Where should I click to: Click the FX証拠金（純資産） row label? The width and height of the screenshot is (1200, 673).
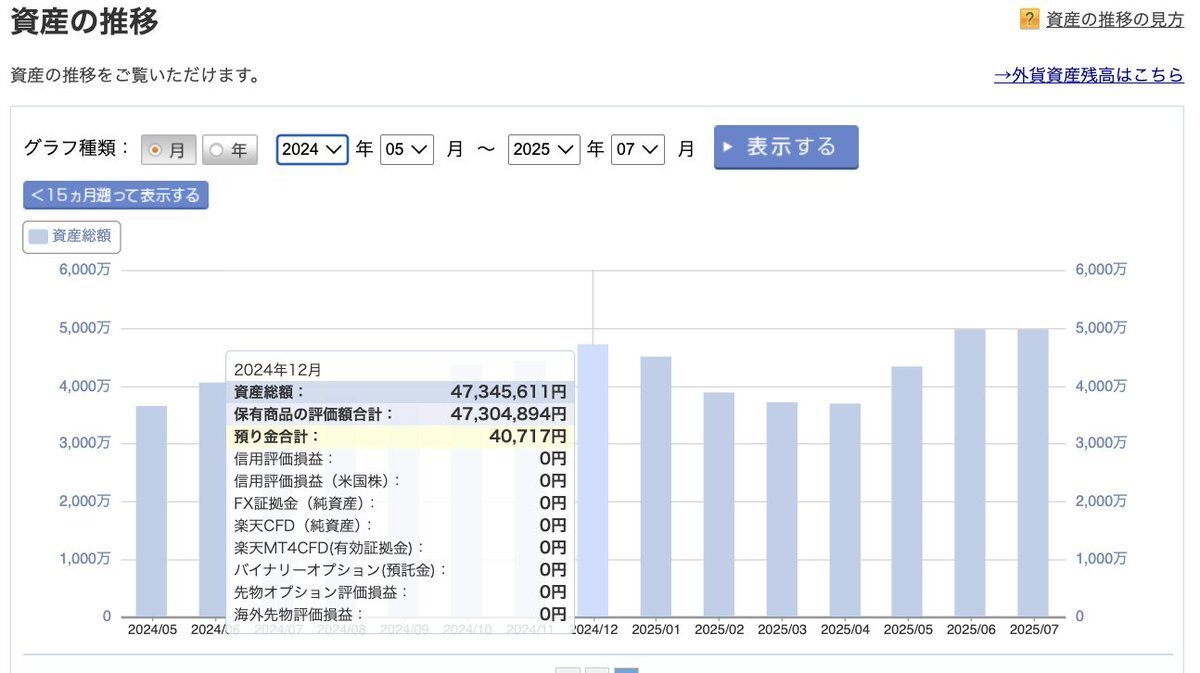305,503
